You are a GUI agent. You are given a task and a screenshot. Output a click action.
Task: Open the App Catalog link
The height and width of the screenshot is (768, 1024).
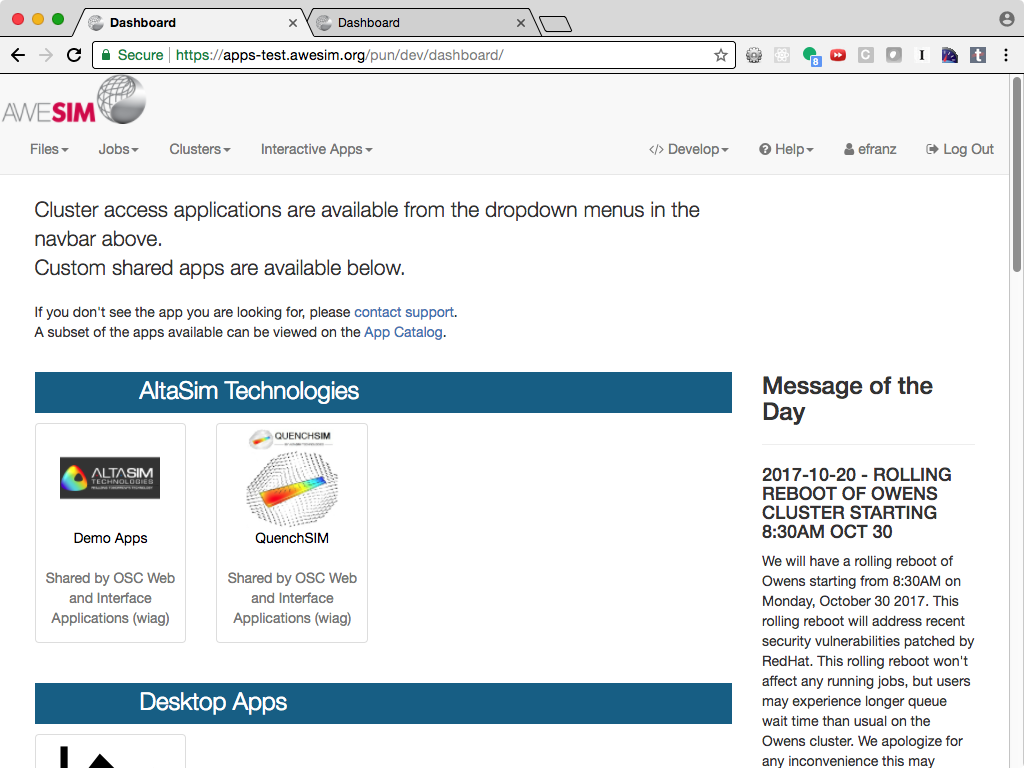(403, 332)
